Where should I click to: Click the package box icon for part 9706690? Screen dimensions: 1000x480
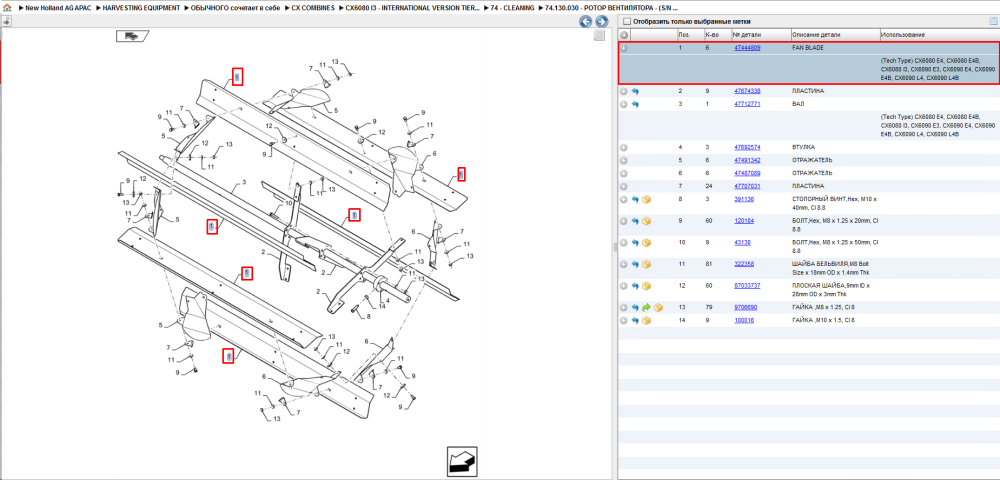[x=658, y=307]
